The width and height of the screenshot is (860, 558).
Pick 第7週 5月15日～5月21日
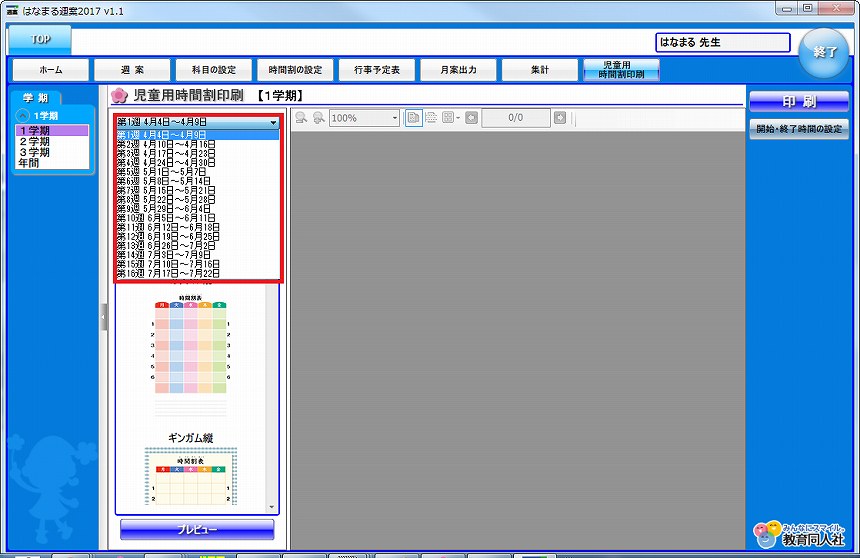point(197,190)
